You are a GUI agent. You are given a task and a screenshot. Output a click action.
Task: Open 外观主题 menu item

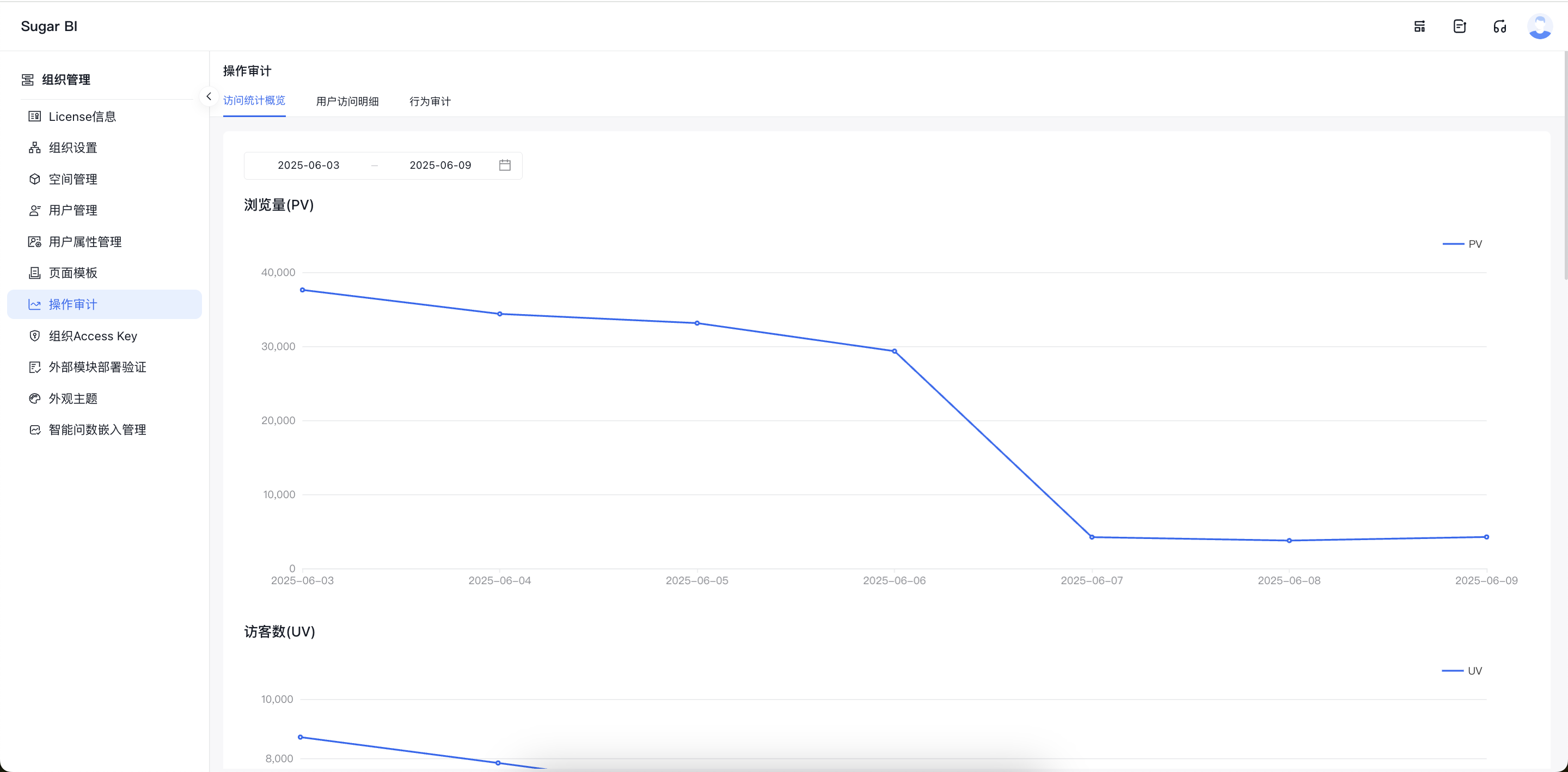[104, 398]
